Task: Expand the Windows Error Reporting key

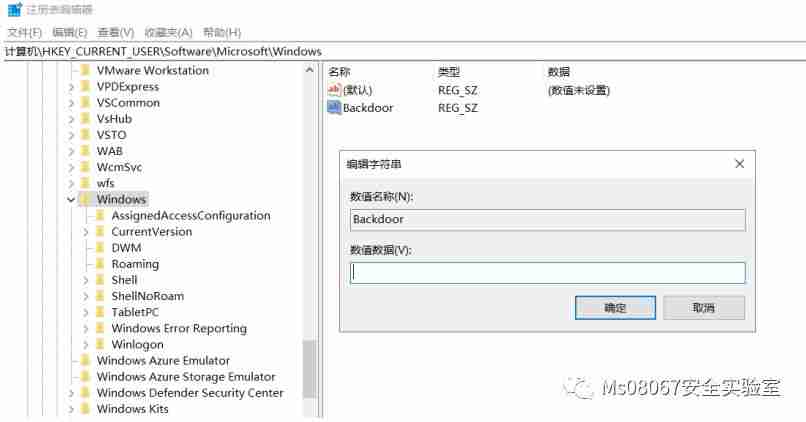Action: click(x=85, y=328)
